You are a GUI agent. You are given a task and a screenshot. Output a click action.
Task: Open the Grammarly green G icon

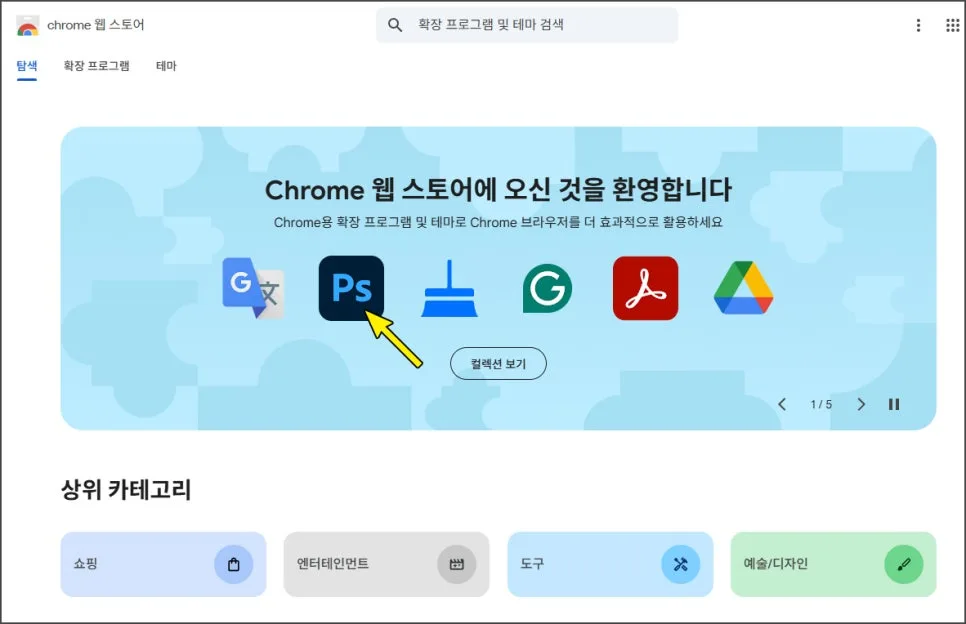(x=547, y=288)
